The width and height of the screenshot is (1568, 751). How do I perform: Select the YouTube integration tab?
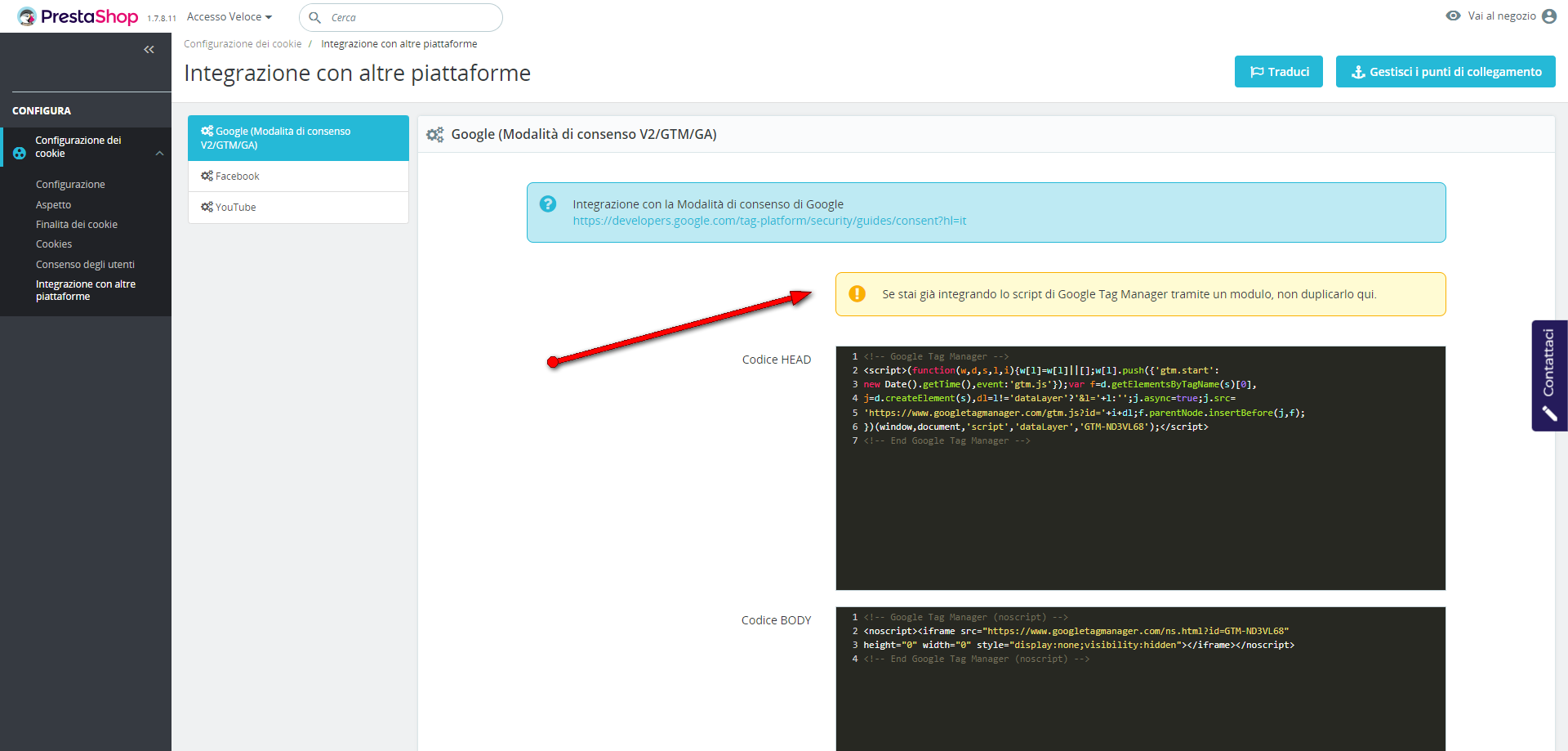[298, 208]
